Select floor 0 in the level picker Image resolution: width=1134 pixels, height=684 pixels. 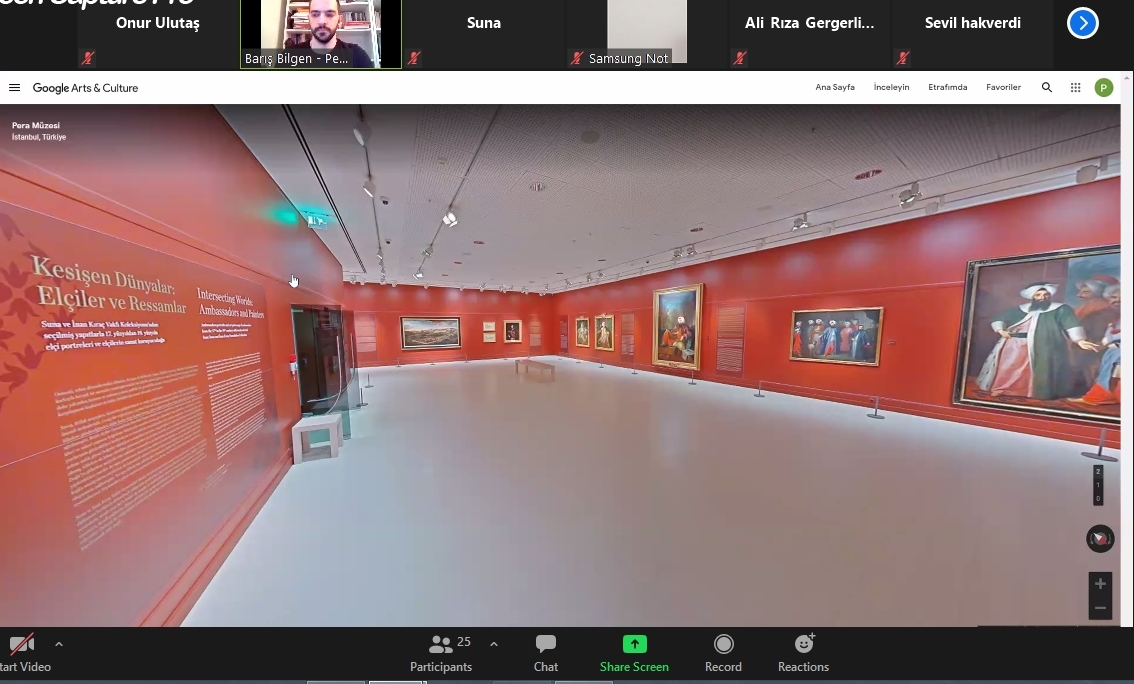(x=1098, y=498)
